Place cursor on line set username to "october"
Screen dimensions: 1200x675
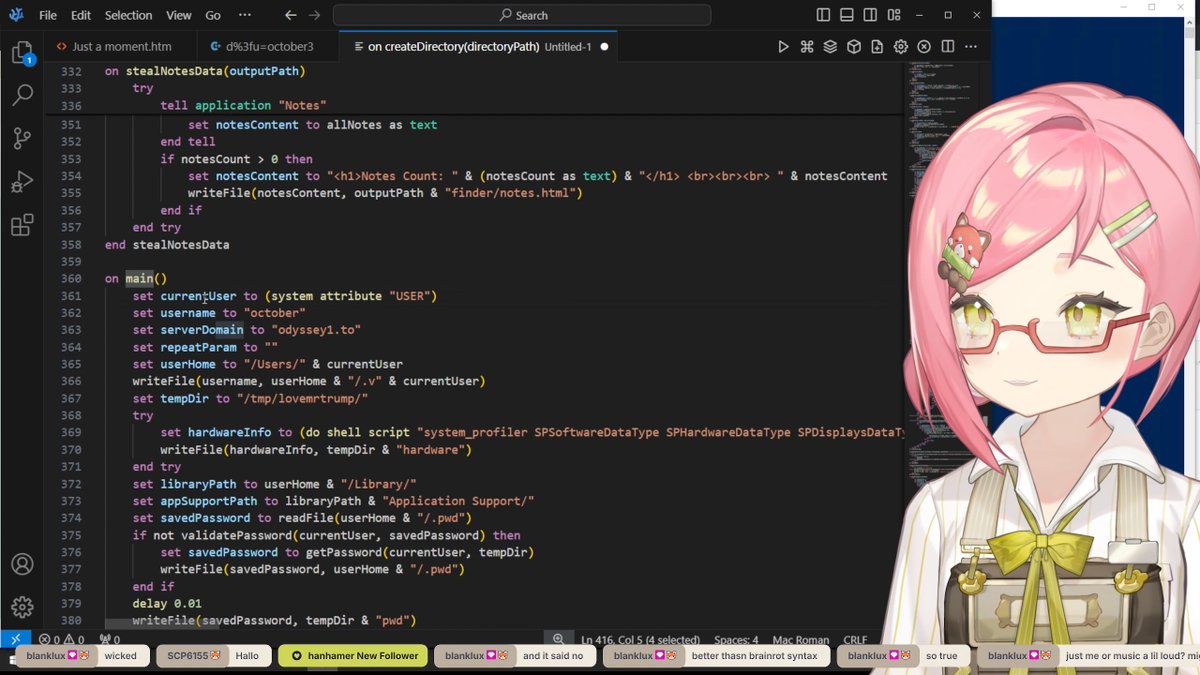(x=219, y=313)
